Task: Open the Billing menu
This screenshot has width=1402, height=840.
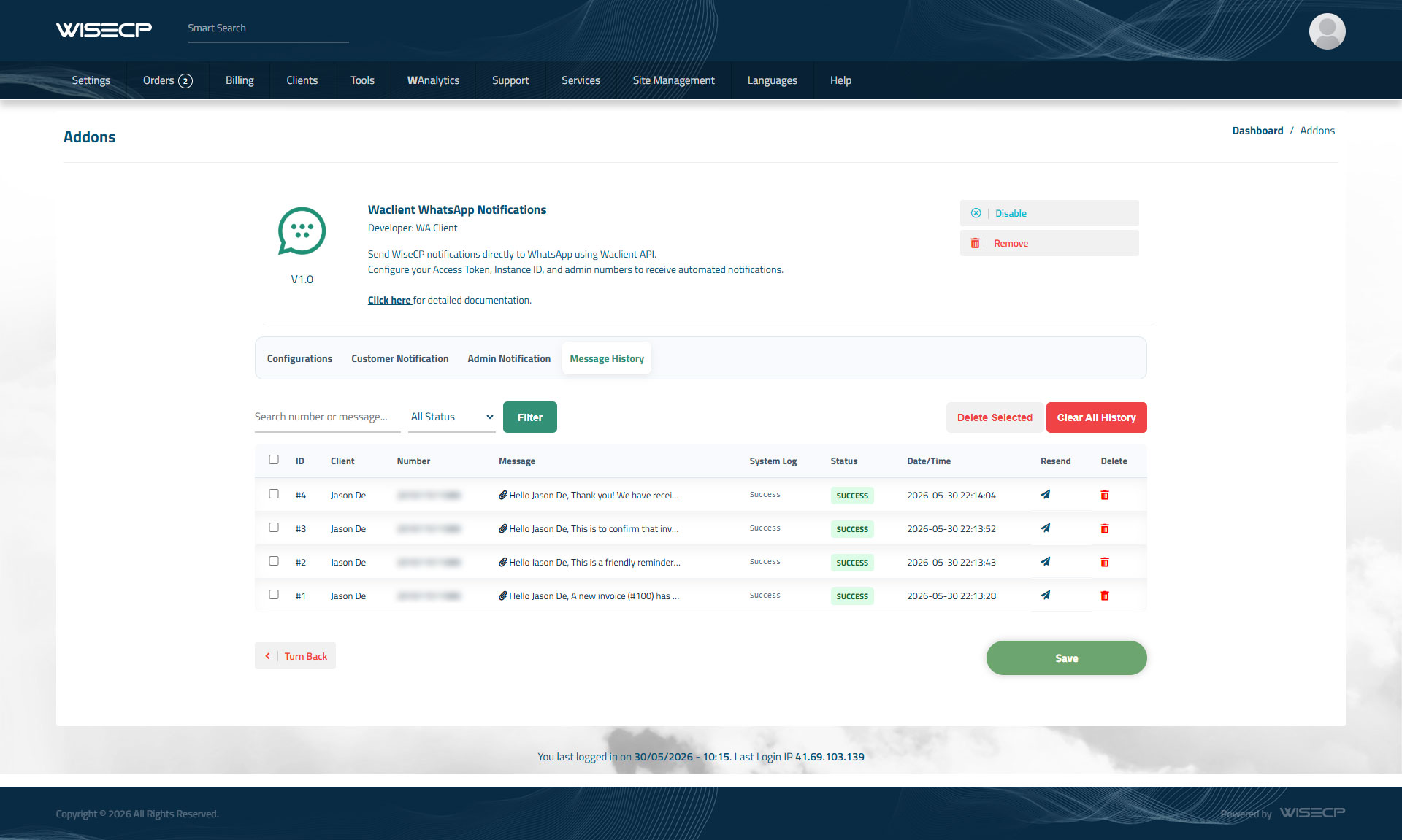Action: click(240, 80)
